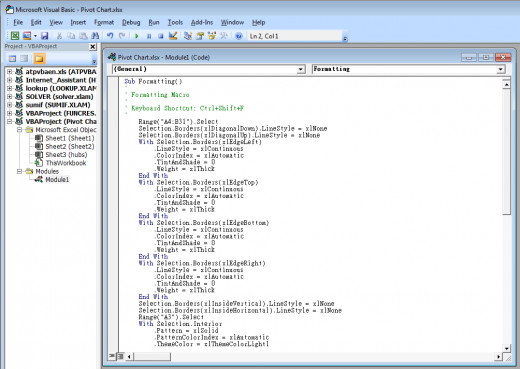
Task: Close the Project - VBAProject pane
Action: tap(93, 47)
